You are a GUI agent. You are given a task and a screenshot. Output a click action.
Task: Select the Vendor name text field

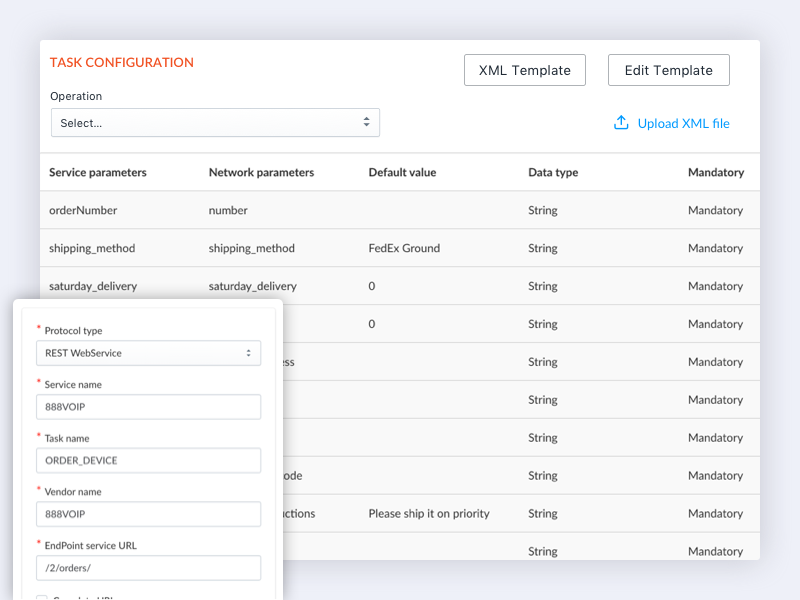click(x=148, y=514)
